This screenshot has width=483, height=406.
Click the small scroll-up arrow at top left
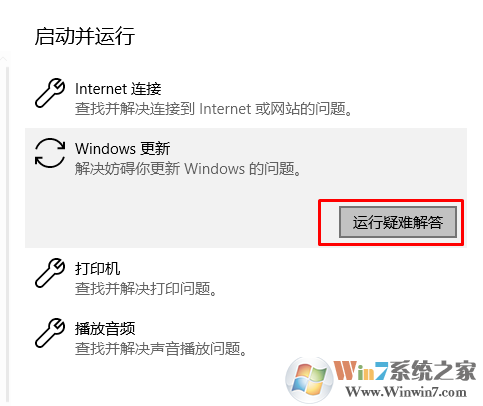coord(3,59)
